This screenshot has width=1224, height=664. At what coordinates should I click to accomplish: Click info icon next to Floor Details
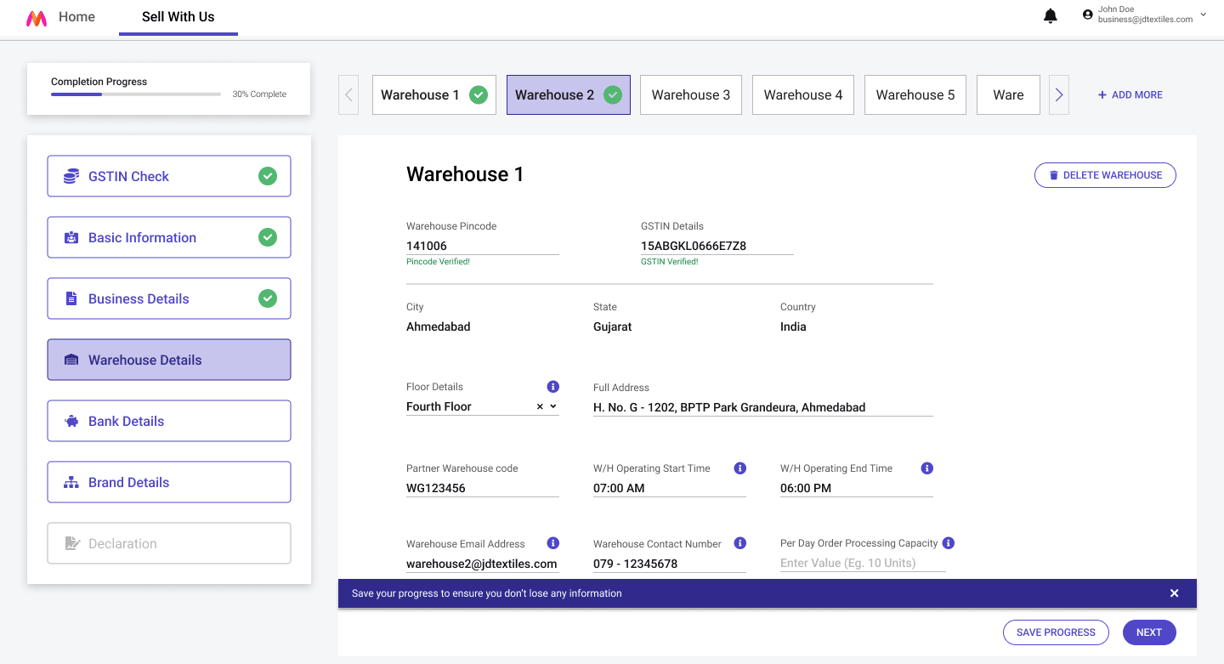pos(553,387)
